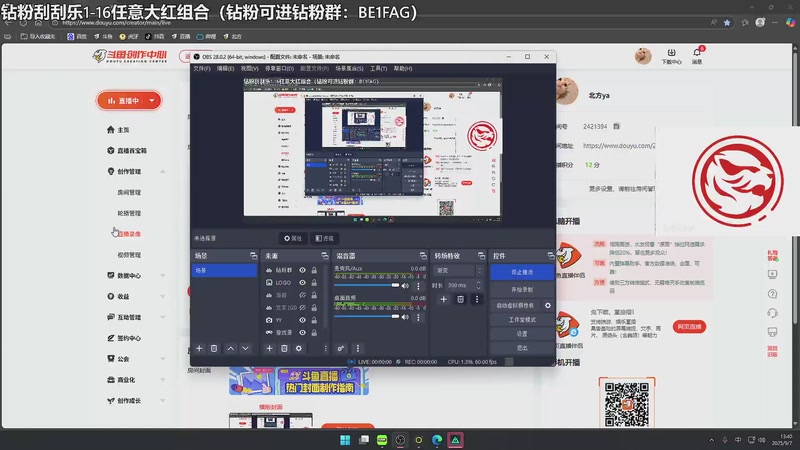Open 房间管理 in Douyu sidebar
800x450 pixels.
129,192
